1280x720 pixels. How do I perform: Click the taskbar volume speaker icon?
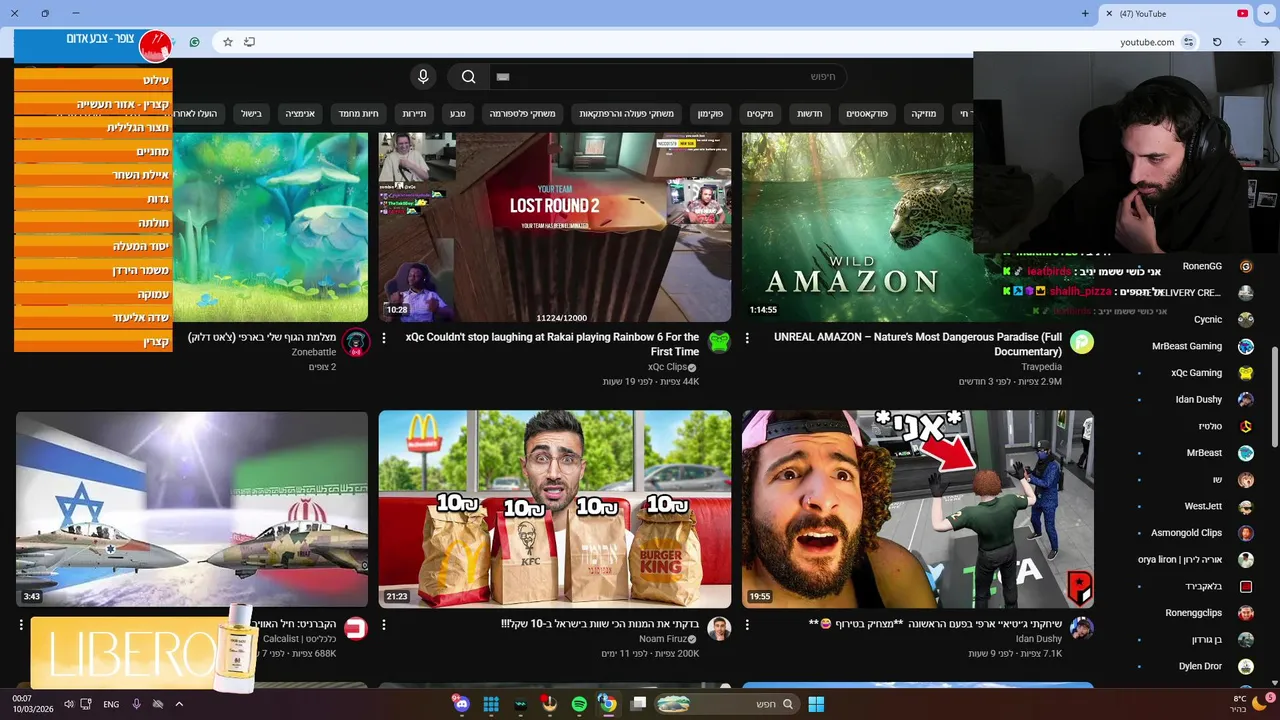69,704
